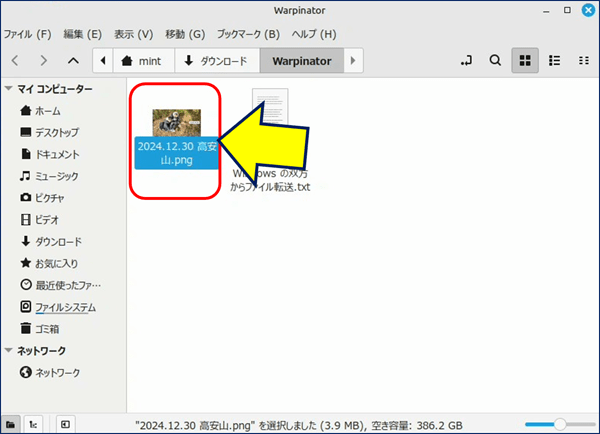This screenshot has width=600, height=434.
Task: Select ホーム in the sidebar
Action: [x=48, y=111]
